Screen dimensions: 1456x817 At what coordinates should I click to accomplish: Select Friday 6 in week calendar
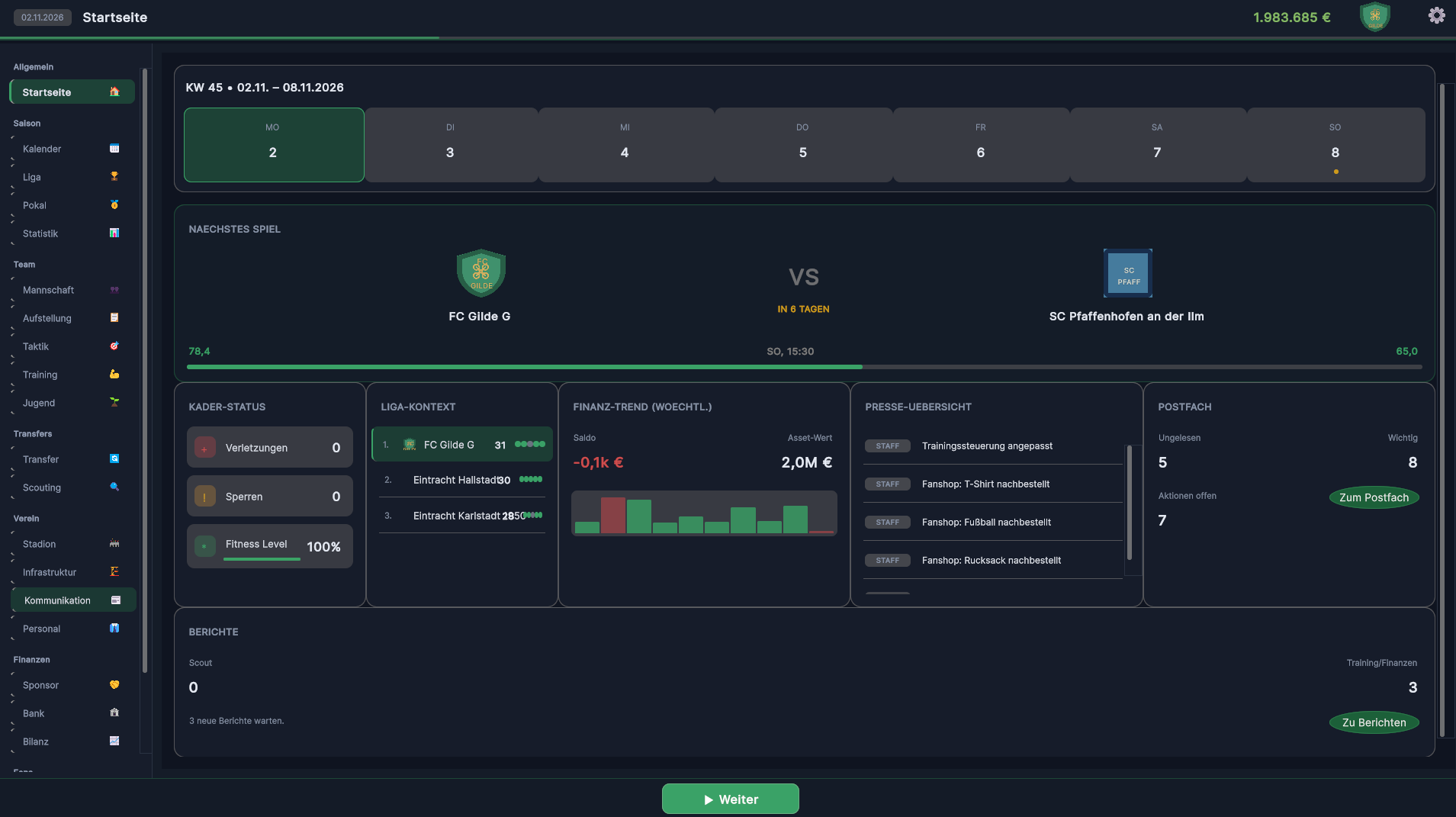click(981, 145)
